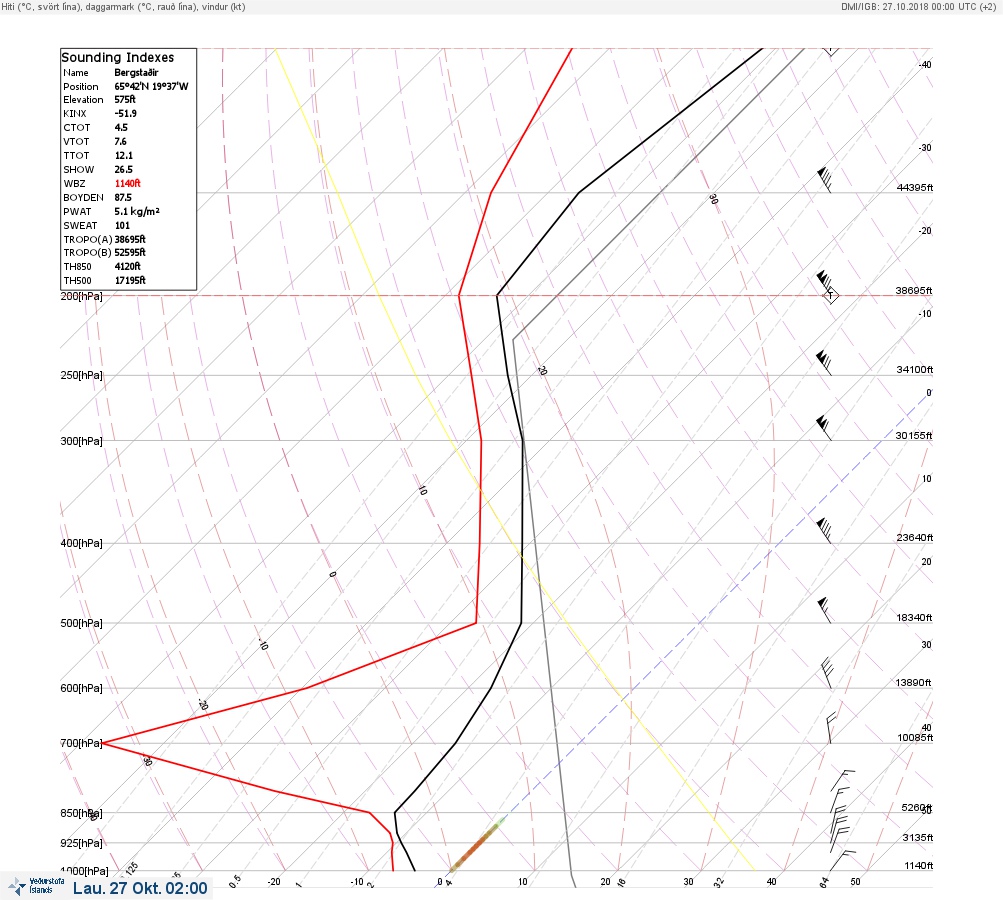This screenshot has width=1003, height=900.
Task: Click the BOYDEN value '87.5'
Action: point(123,198)
